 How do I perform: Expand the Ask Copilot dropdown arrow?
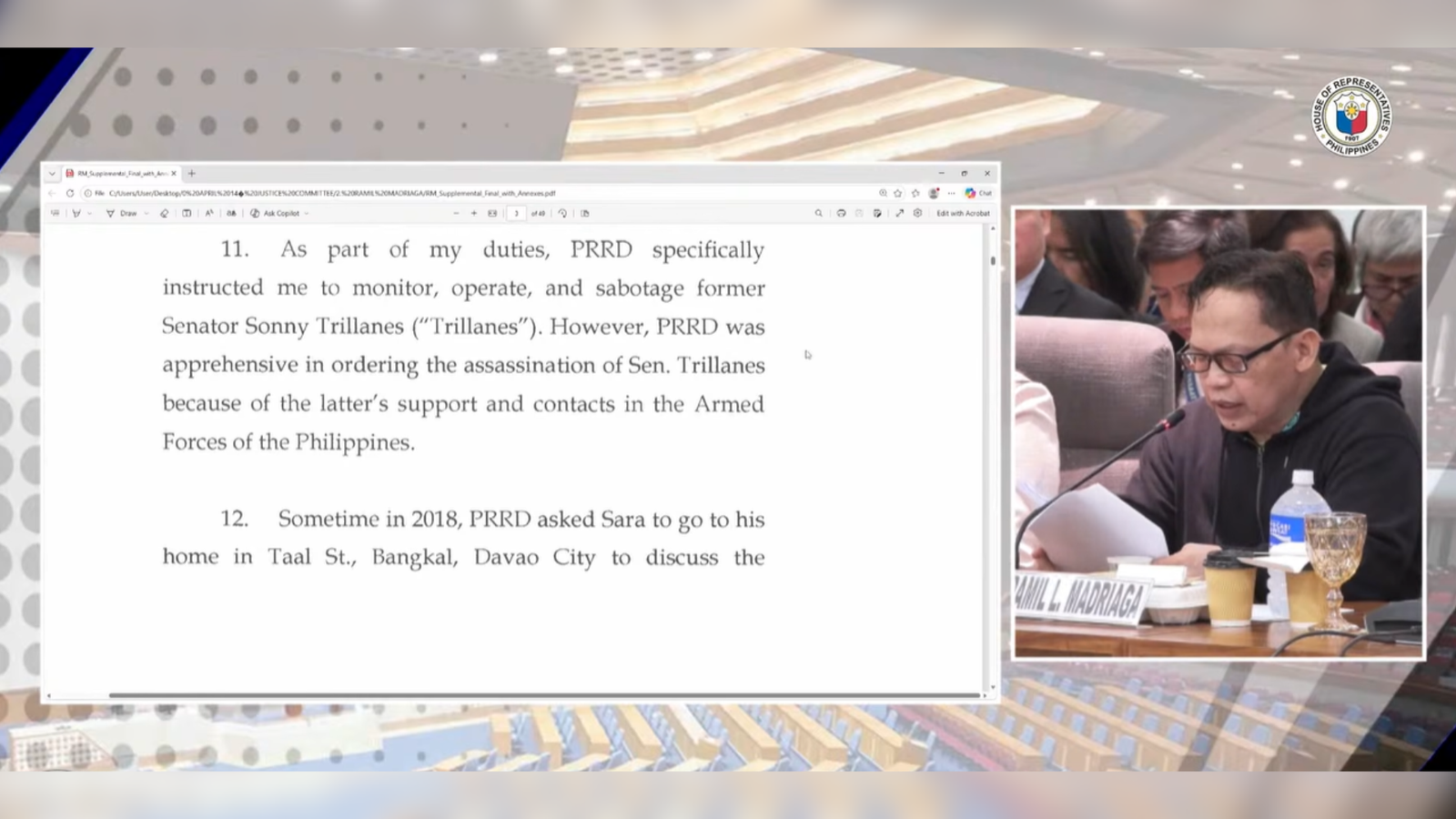[307, 213]
